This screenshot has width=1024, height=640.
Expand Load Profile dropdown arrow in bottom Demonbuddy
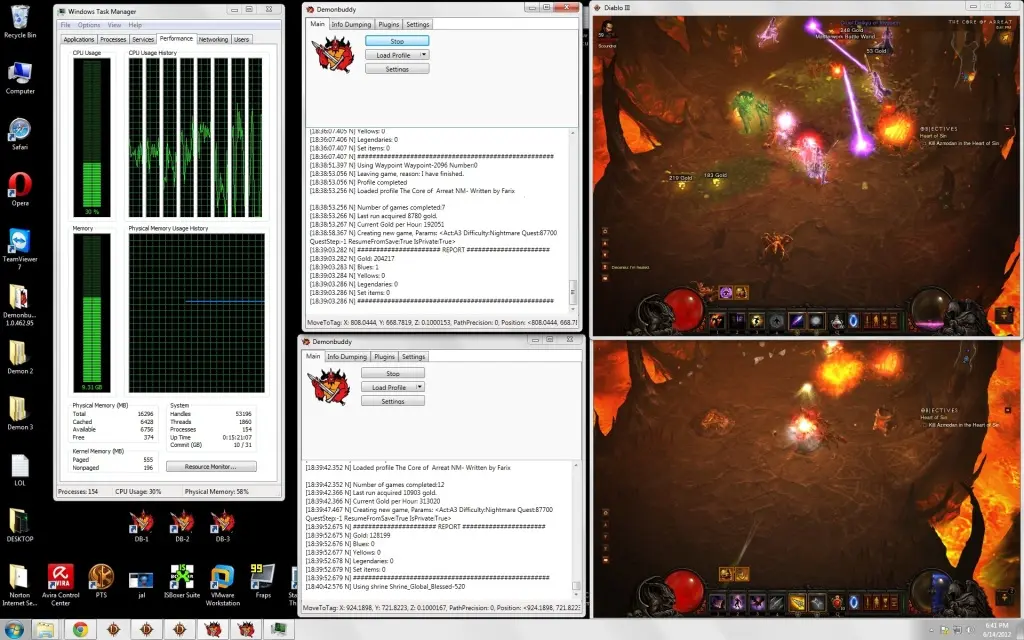point(420,387)
